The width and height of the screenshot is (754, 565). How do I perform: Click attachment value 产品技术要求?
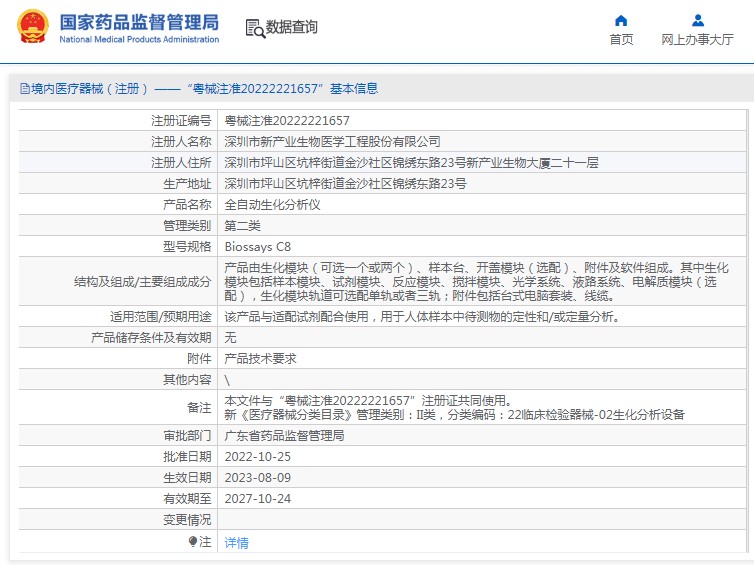pyautogui.click(x=260, y=359)
